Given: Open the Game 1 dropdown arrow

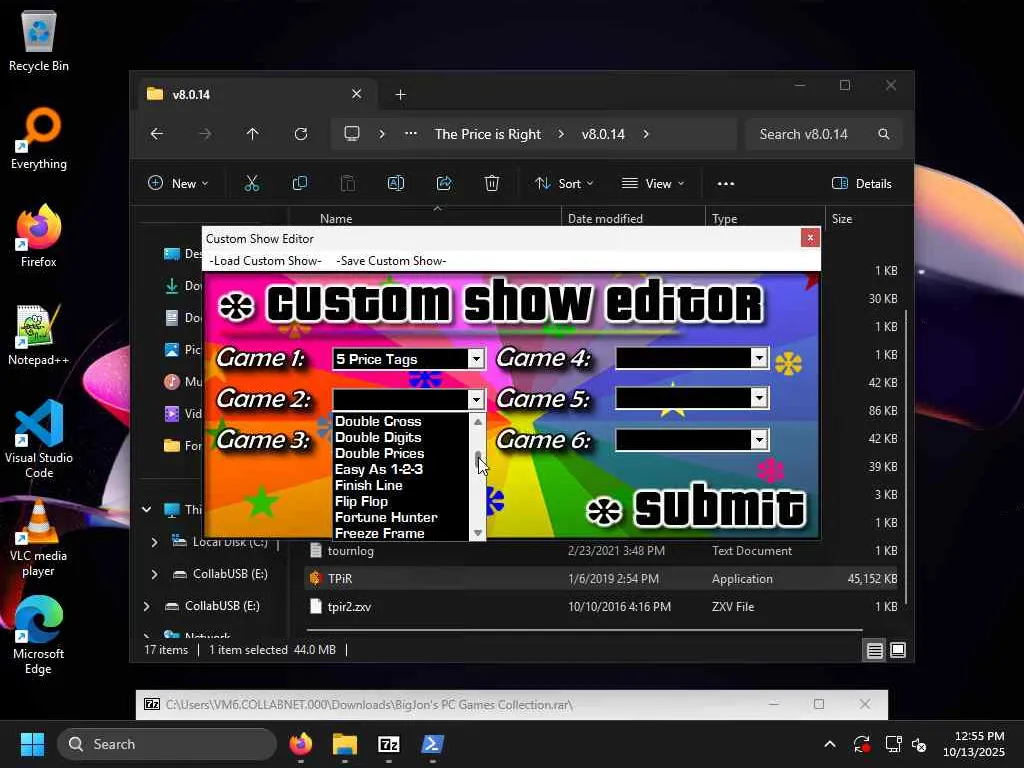Looking at the screenshot, I should tap(476, 359).
